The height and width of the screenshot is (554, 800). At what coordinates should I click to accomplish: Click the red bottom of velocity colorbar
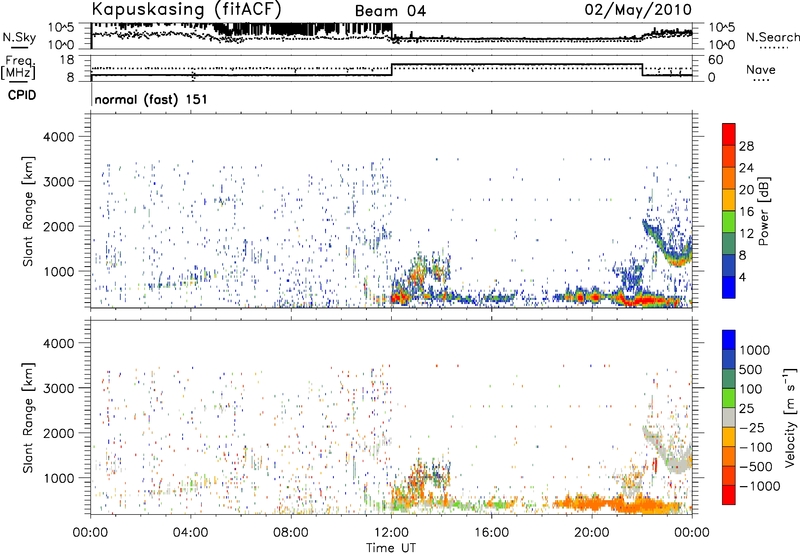729,495
